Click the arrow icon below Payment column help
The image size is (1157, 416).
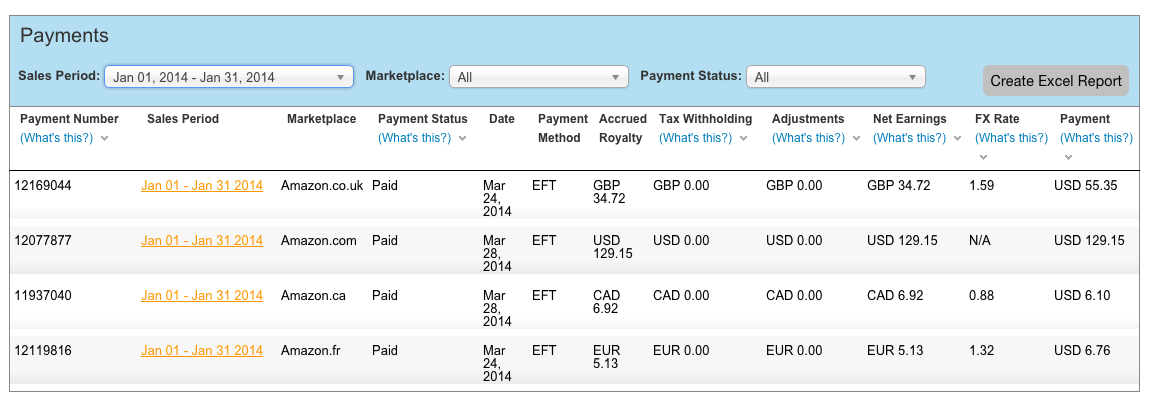click(x=1068, y=157)
